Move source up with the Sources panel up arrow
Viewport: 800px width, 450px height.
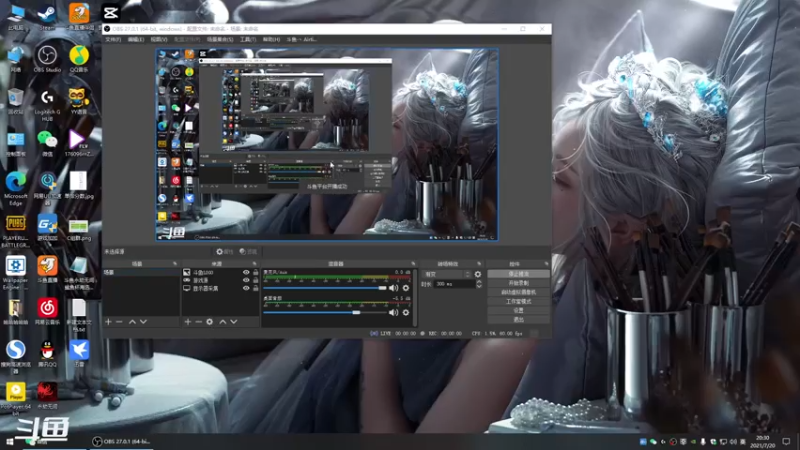pyautogui.click(x=223, y=322)
